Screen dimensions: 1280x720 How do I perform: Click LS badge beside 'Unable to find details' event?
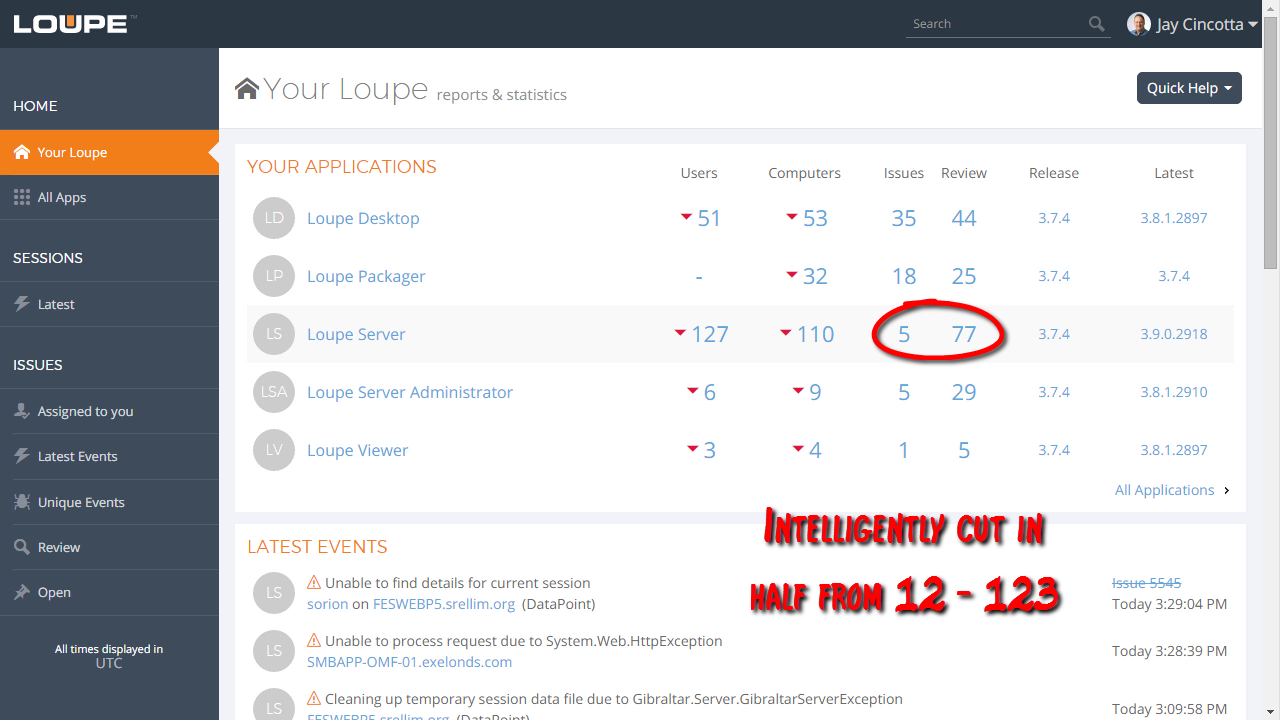tap(274, 593)
